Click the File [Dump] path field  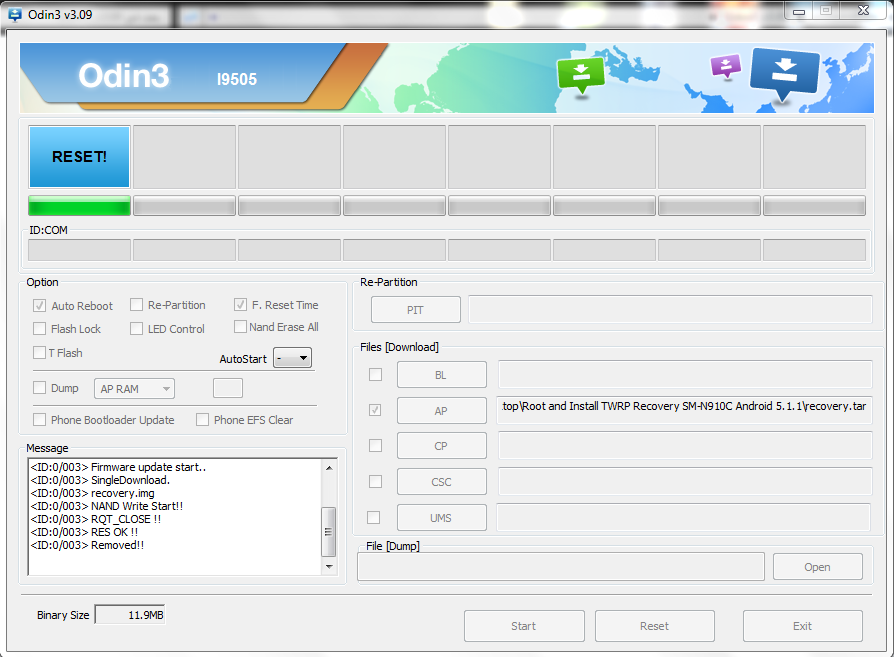click(x=561, y=567)
